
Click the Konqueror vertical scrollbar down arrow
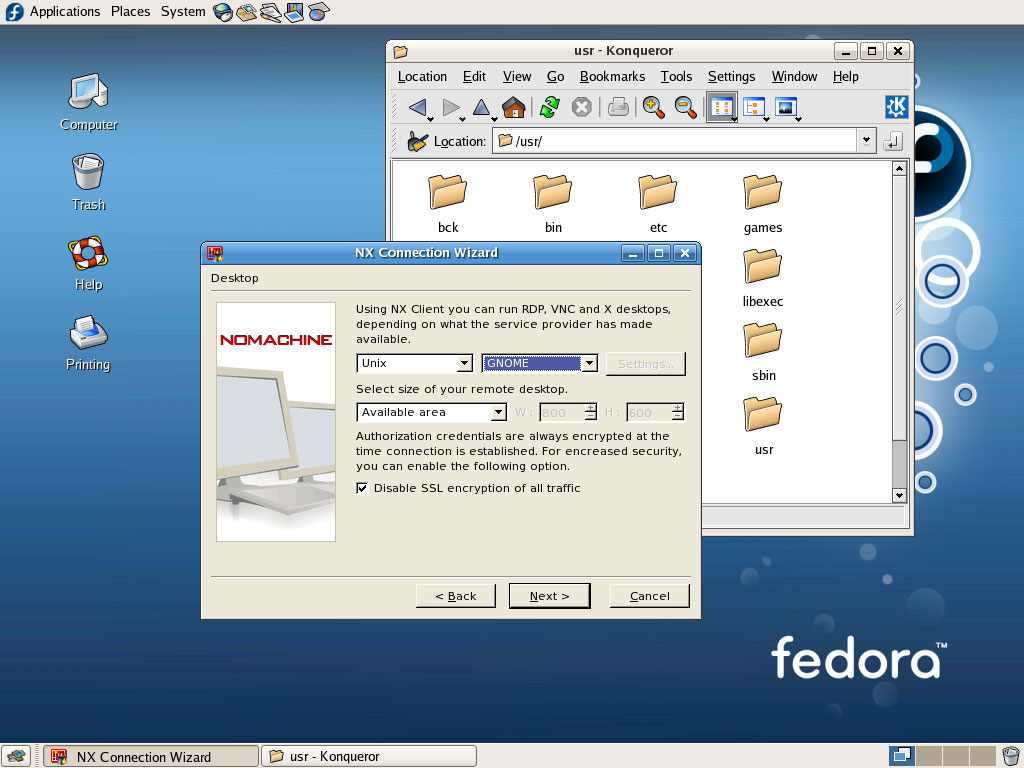[899, 495]
